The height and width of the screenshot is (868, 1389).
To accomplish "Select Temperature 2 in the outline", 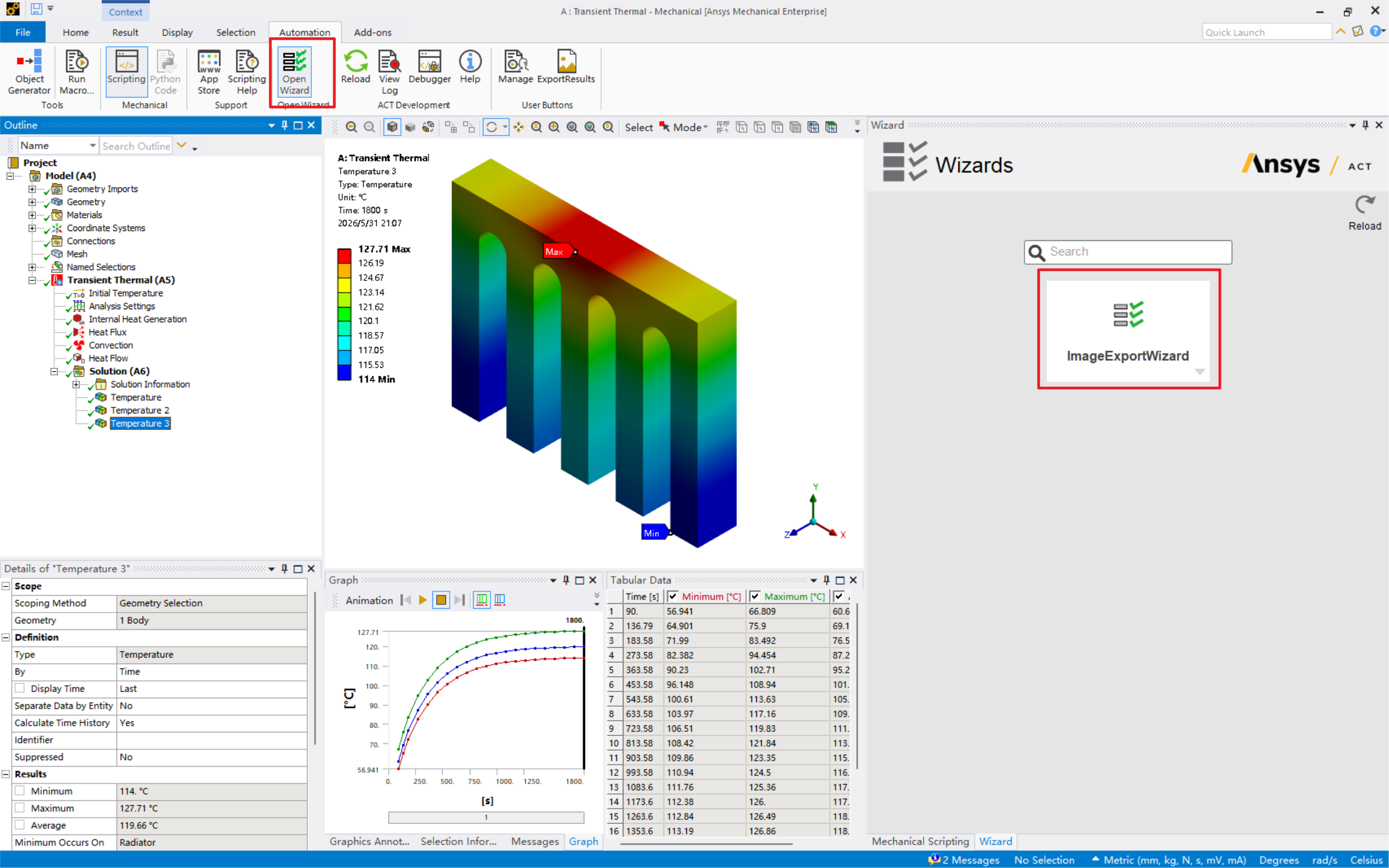I will pyautogui.click(x=139, y=411).
